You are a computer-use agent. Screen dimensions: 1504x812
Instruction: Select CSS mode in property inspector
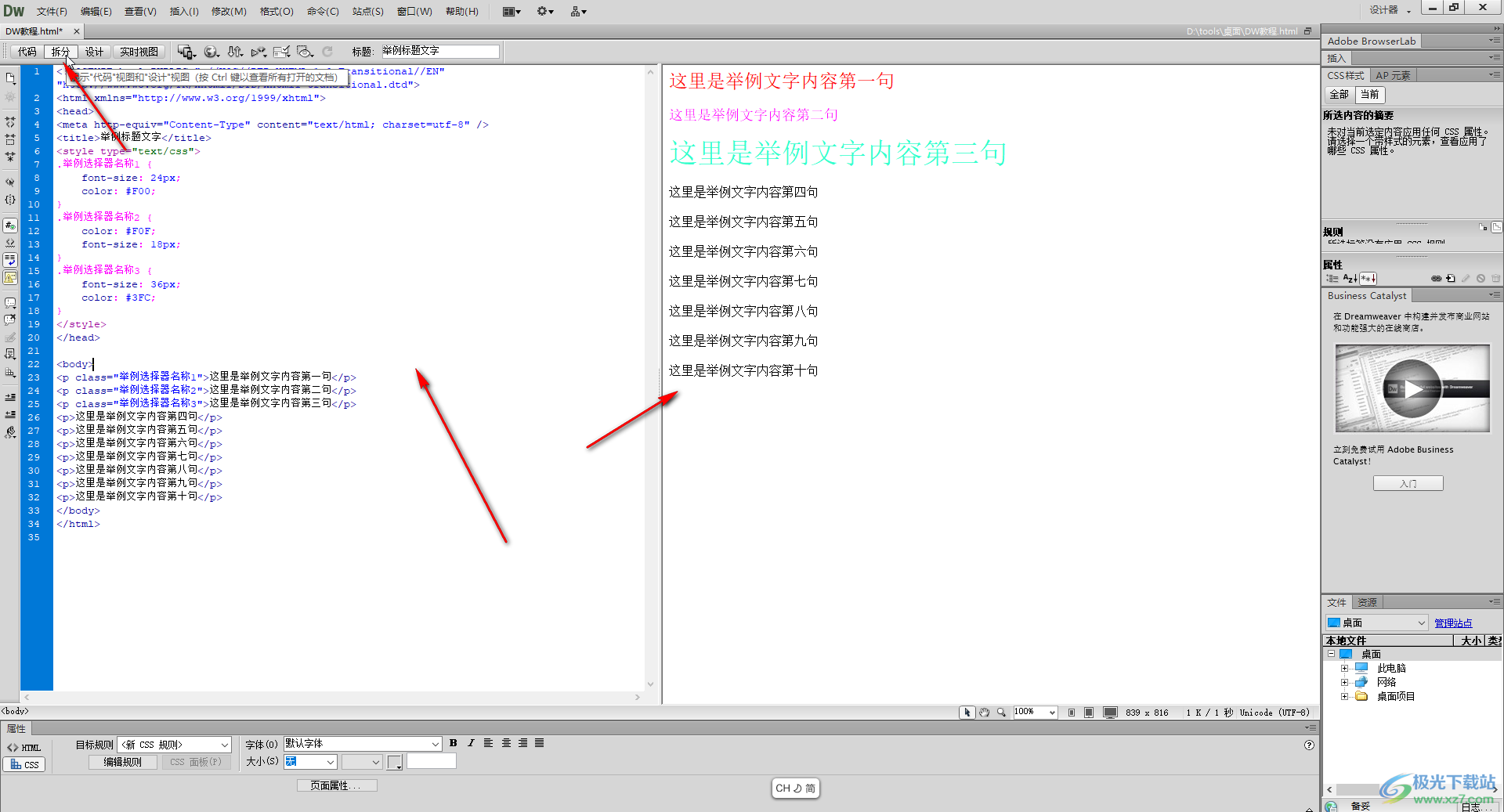click(24, 765)
